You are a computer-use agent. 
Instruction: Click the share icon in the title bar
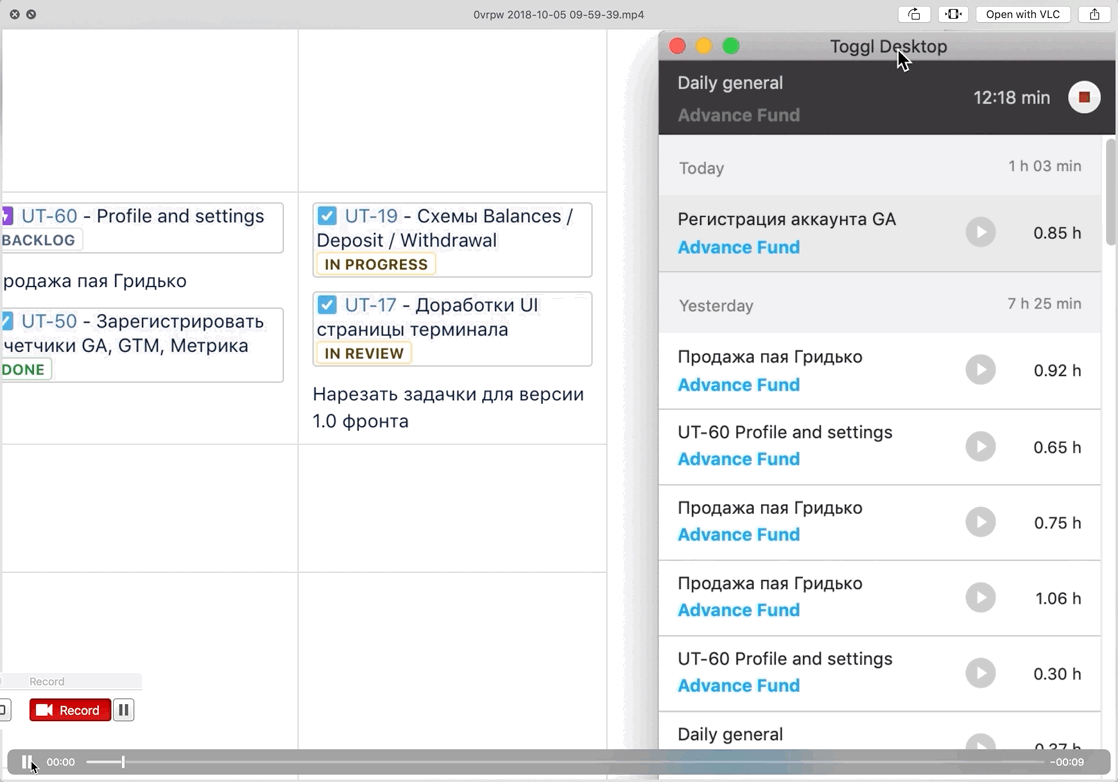point(1094,14)
